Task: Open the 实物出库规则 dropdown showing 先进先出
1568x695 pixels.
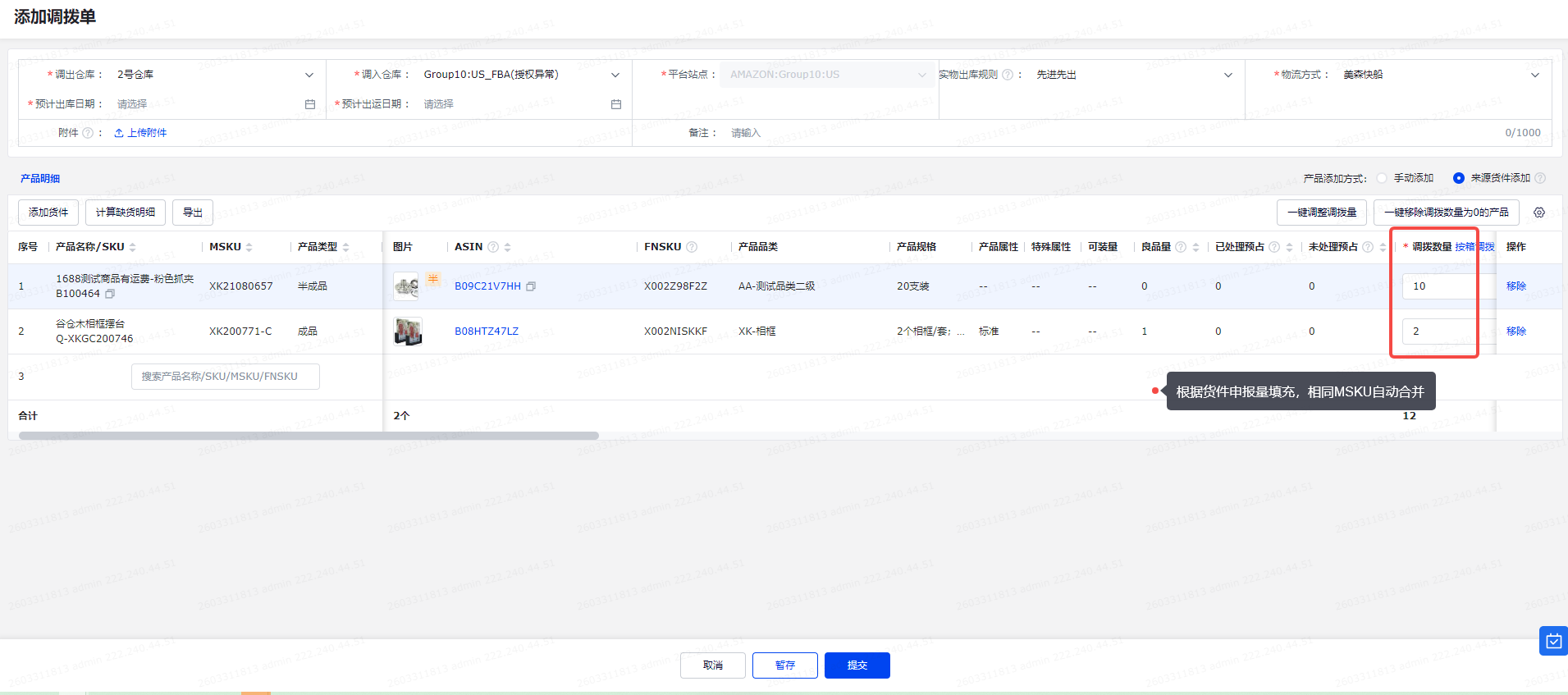Action: (1227, 75)
